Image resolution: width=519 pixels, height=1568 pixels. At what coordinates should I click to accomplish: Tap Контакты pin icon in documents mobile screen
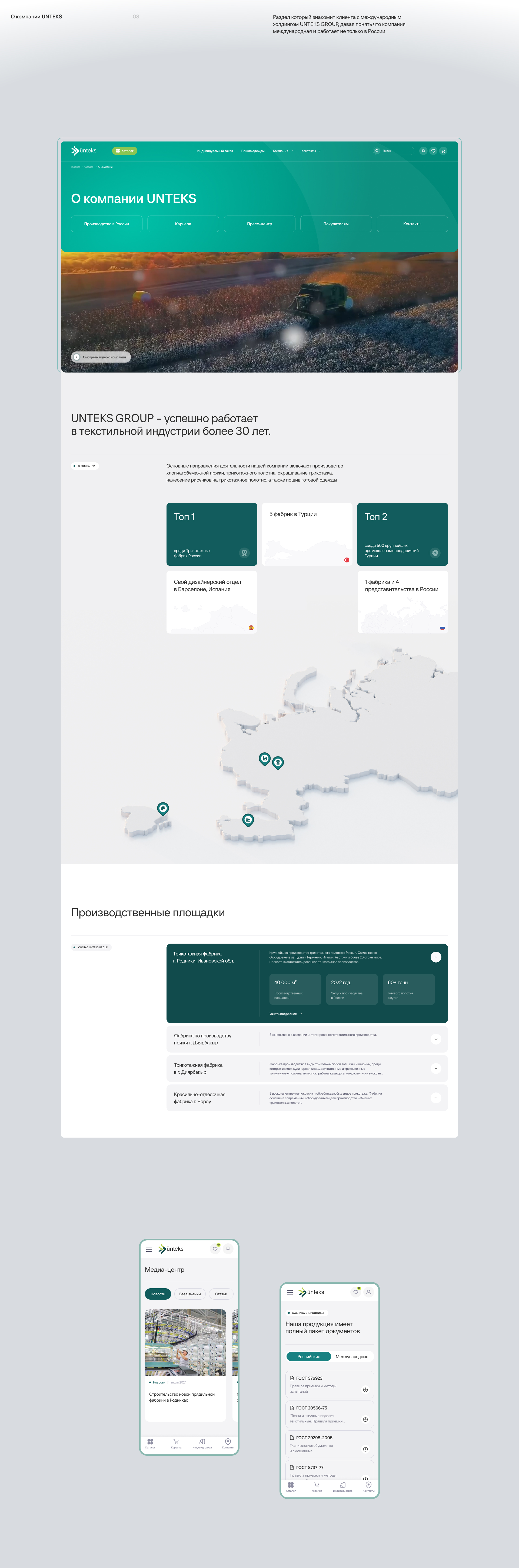coord(368,1485)
